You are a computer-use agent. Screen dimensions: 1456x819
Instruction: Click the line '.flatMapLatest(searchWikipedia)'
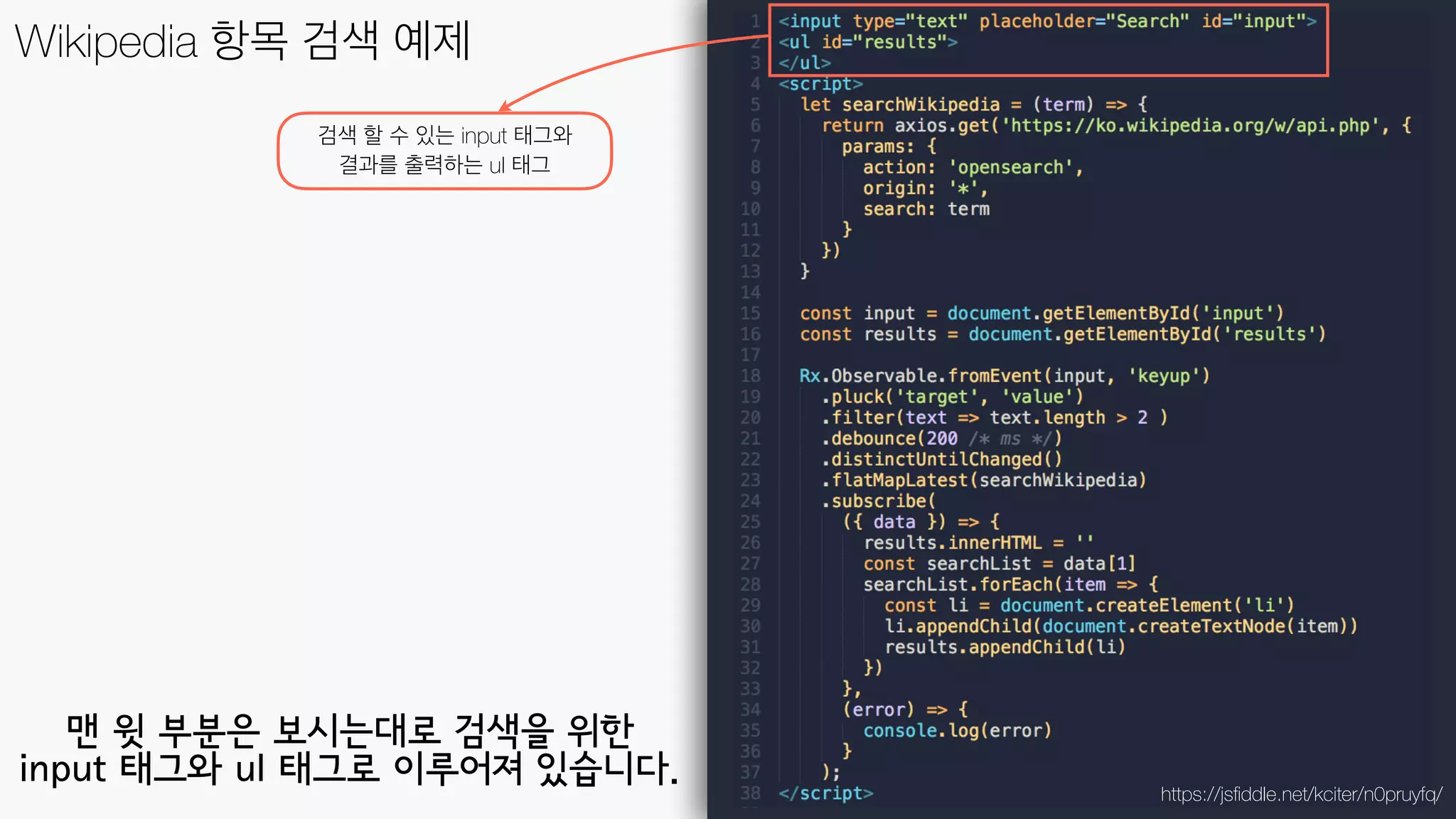(x=984, y=480)
